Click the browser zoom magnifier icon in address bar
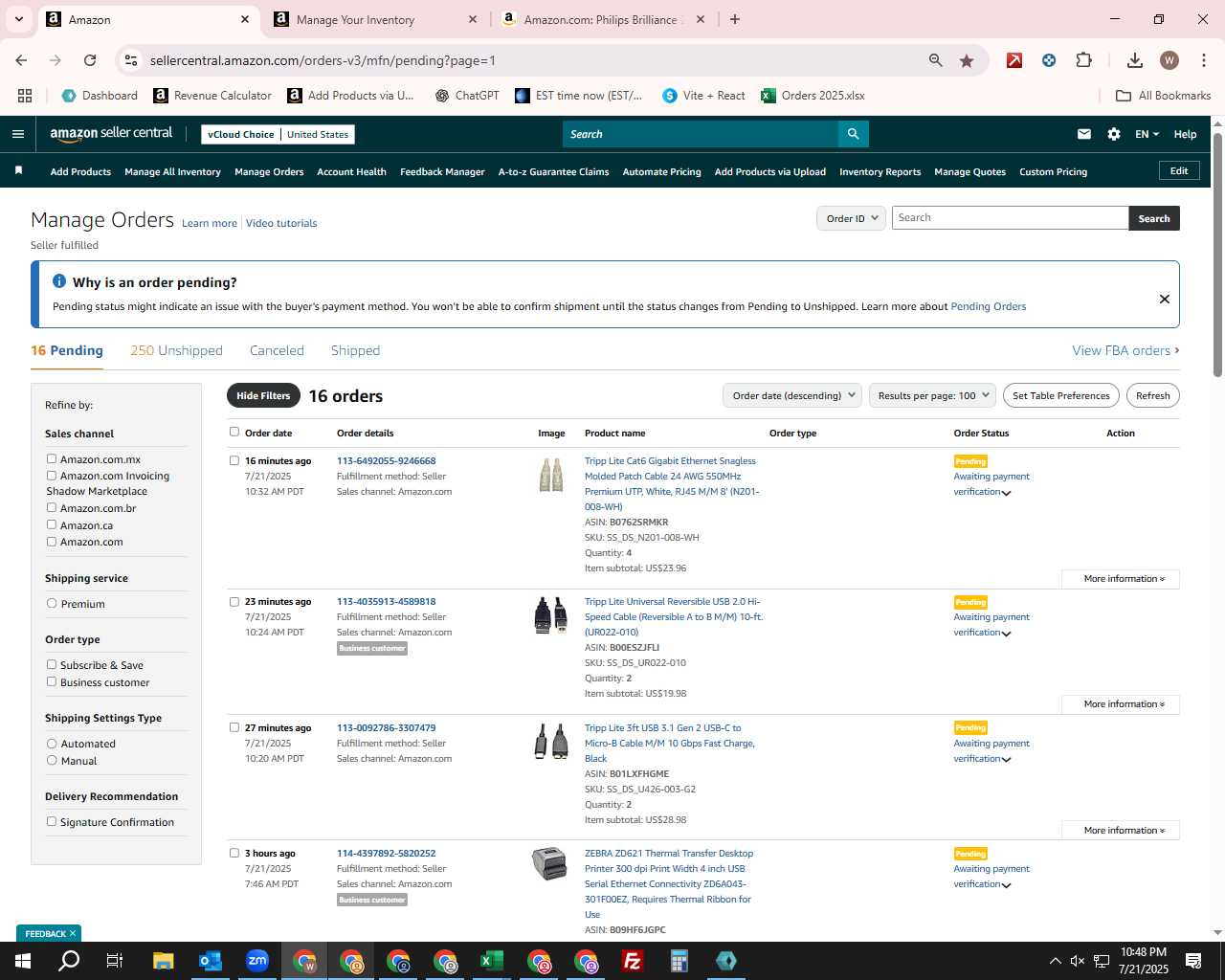Viewport: 1225px width, 980px height. [x=936, y=60]
